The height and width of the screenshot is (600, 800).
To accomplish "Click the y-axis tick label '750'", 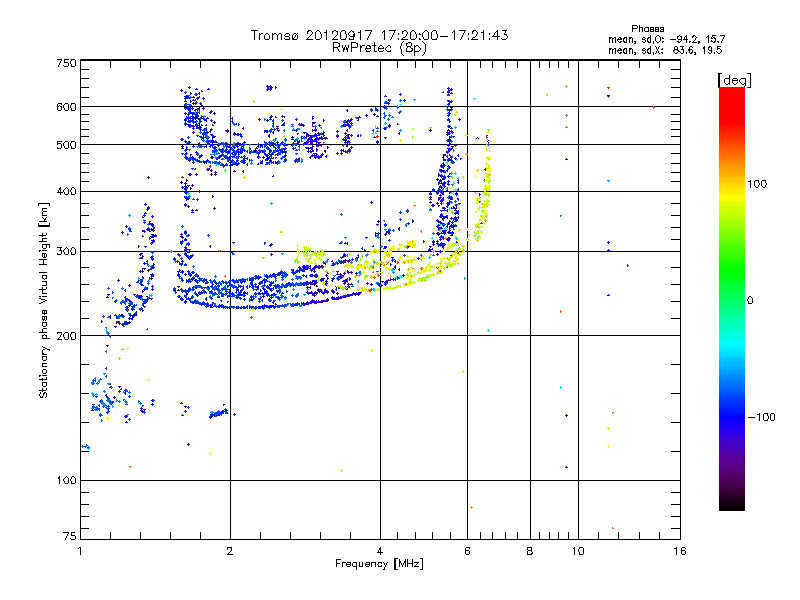I will tap(66, 63).
